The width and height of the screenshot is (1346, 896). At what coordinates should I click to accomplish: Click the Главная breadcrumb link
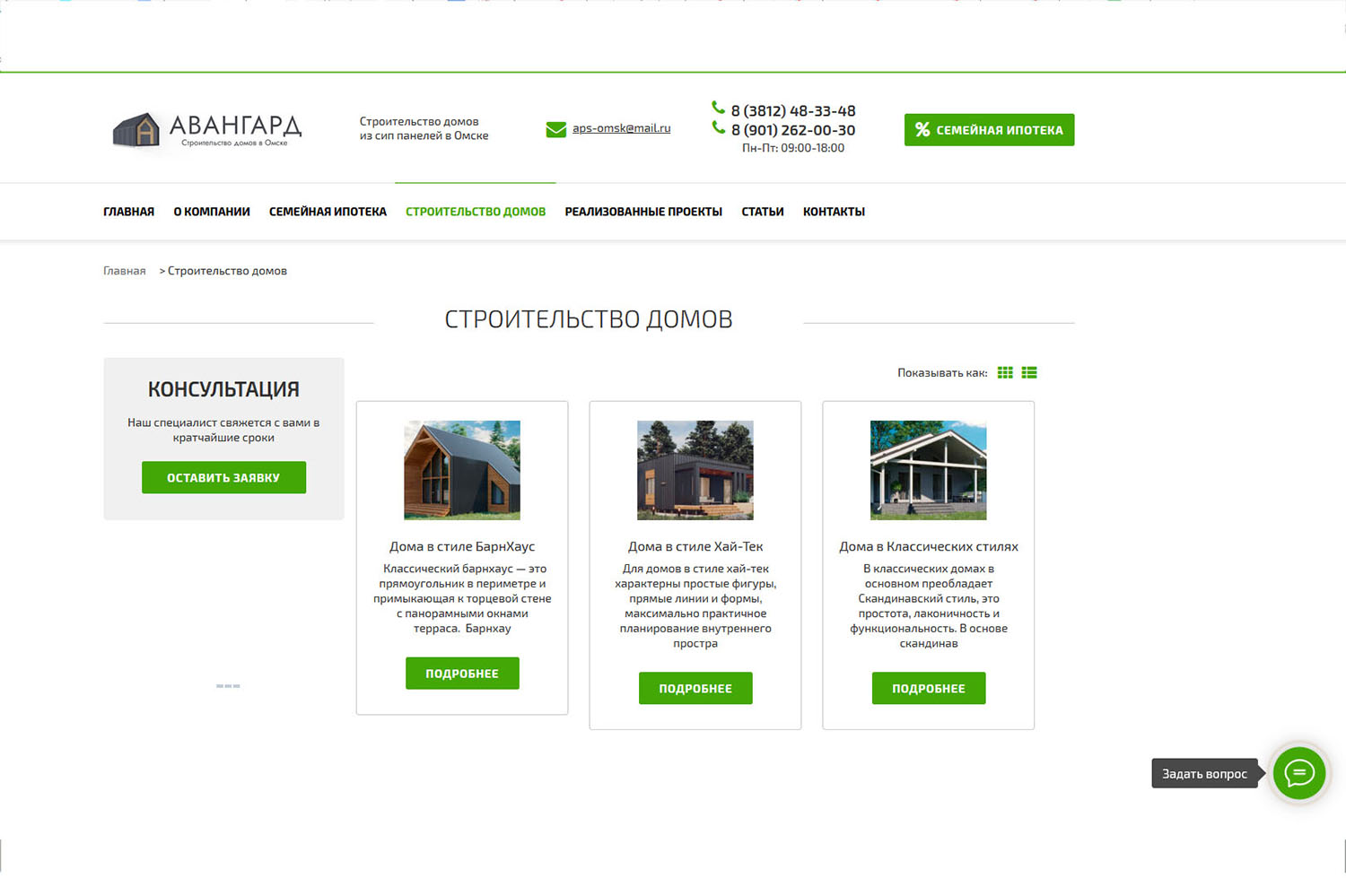(x=124, y=271)
